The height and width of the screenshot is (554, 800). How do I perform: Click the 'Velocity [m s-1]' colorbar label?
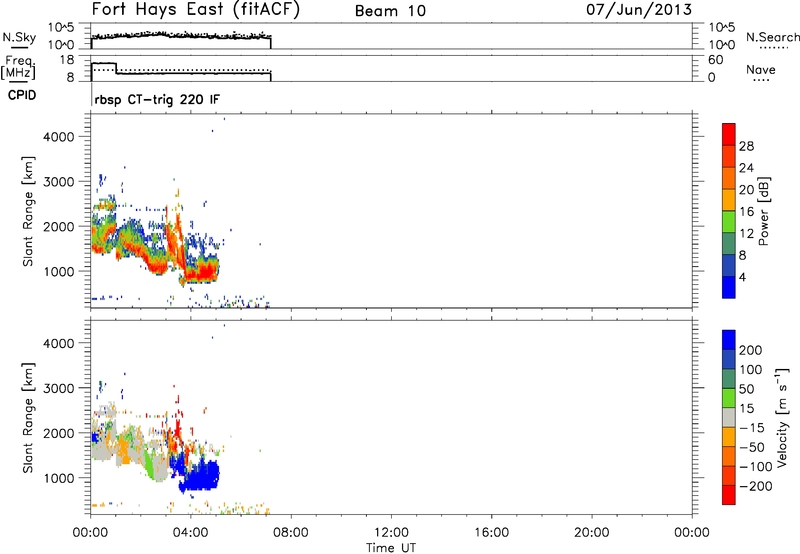tap(782, 417)
